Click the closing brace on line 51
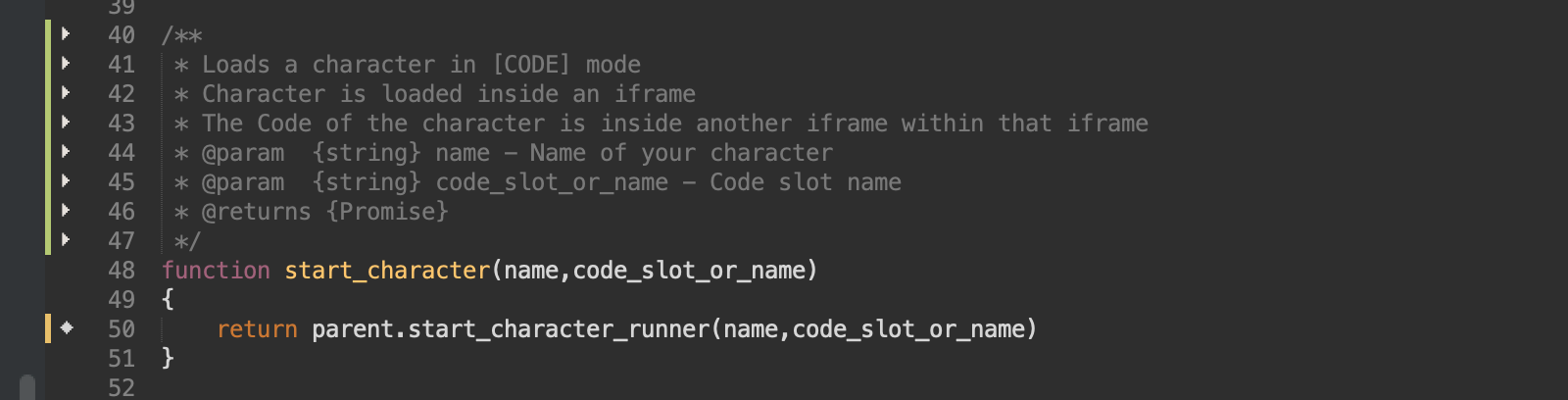Image resolution: width=1568 pixels, height=400 pixels. (x=168, y=358)
